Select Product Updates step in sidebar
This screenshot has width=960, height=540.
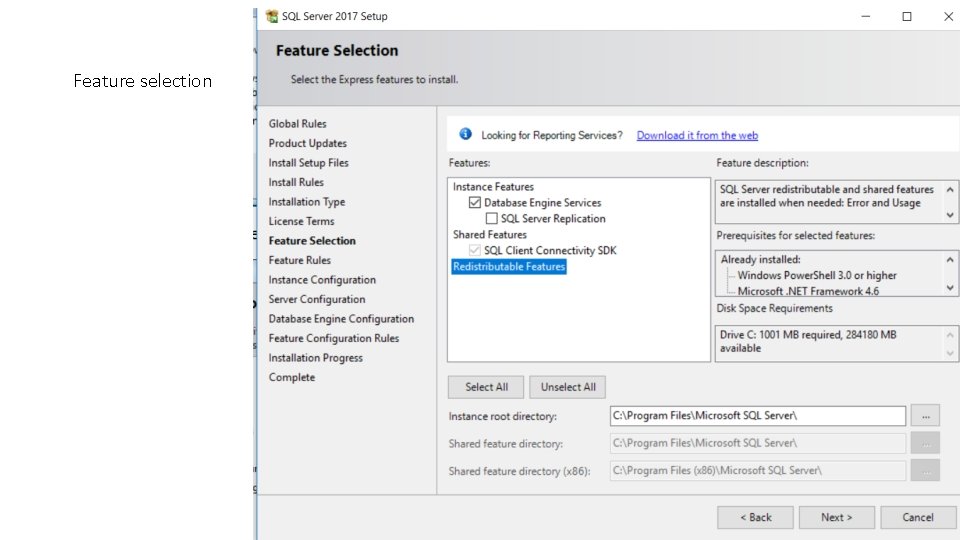coord(307,143)
